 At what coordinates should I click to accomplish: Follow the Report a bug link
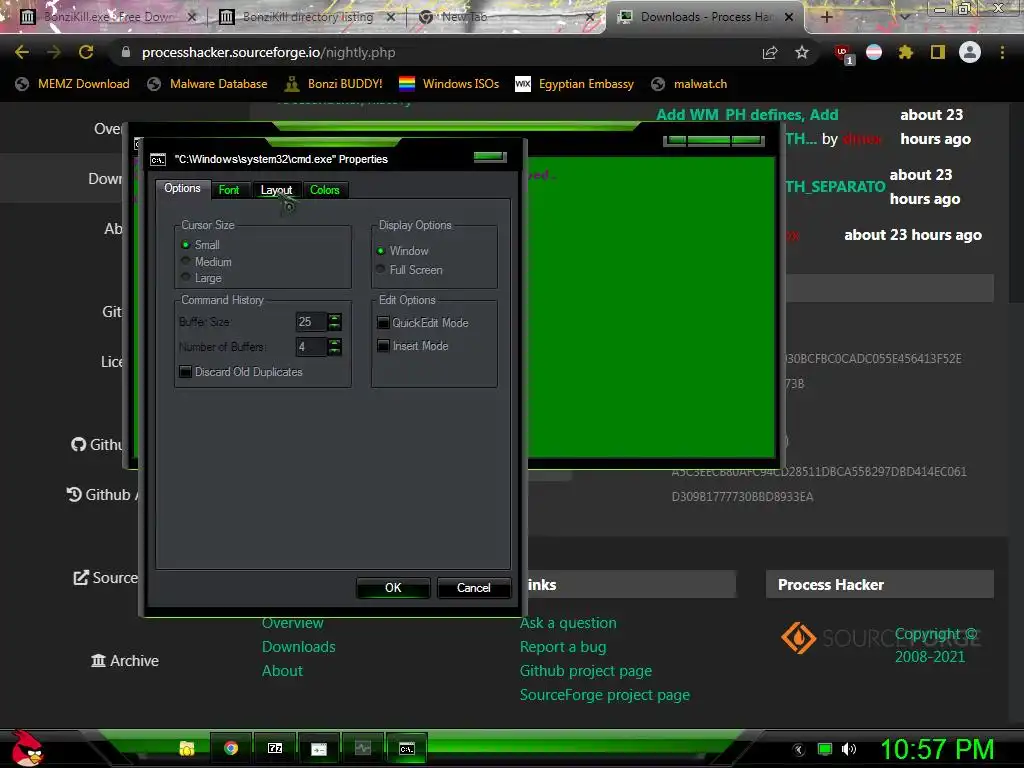click(563, 647)
